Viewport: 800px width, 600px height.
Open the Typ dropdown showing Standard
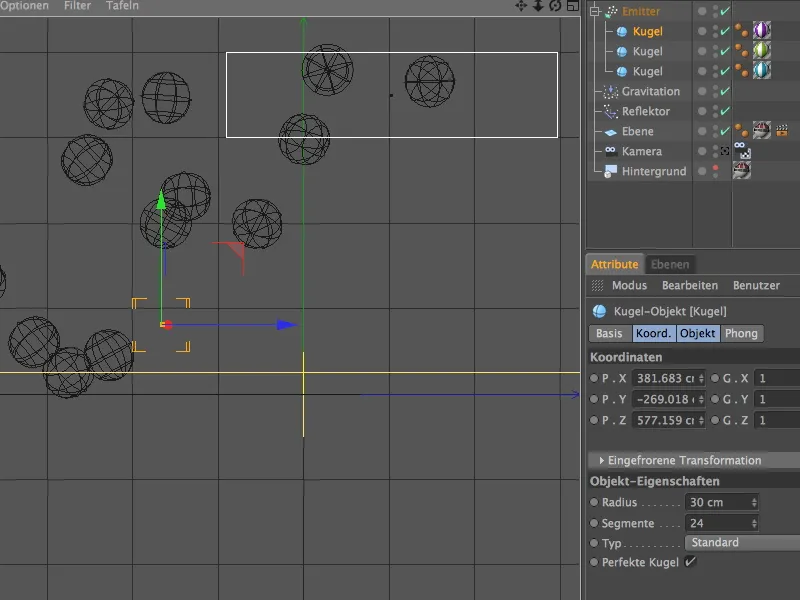coord(715,543)
